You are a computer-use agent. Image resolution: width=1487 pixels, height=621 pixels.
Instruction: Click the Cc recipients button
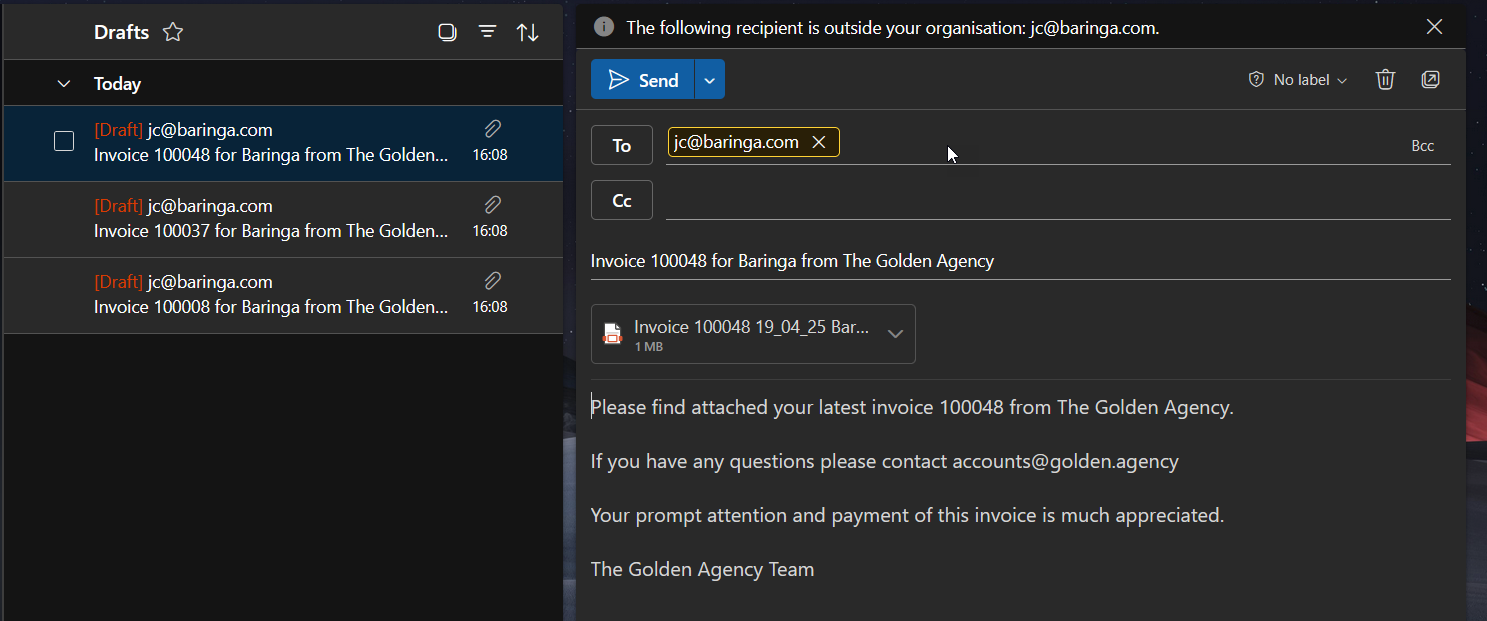pos(621,200)
